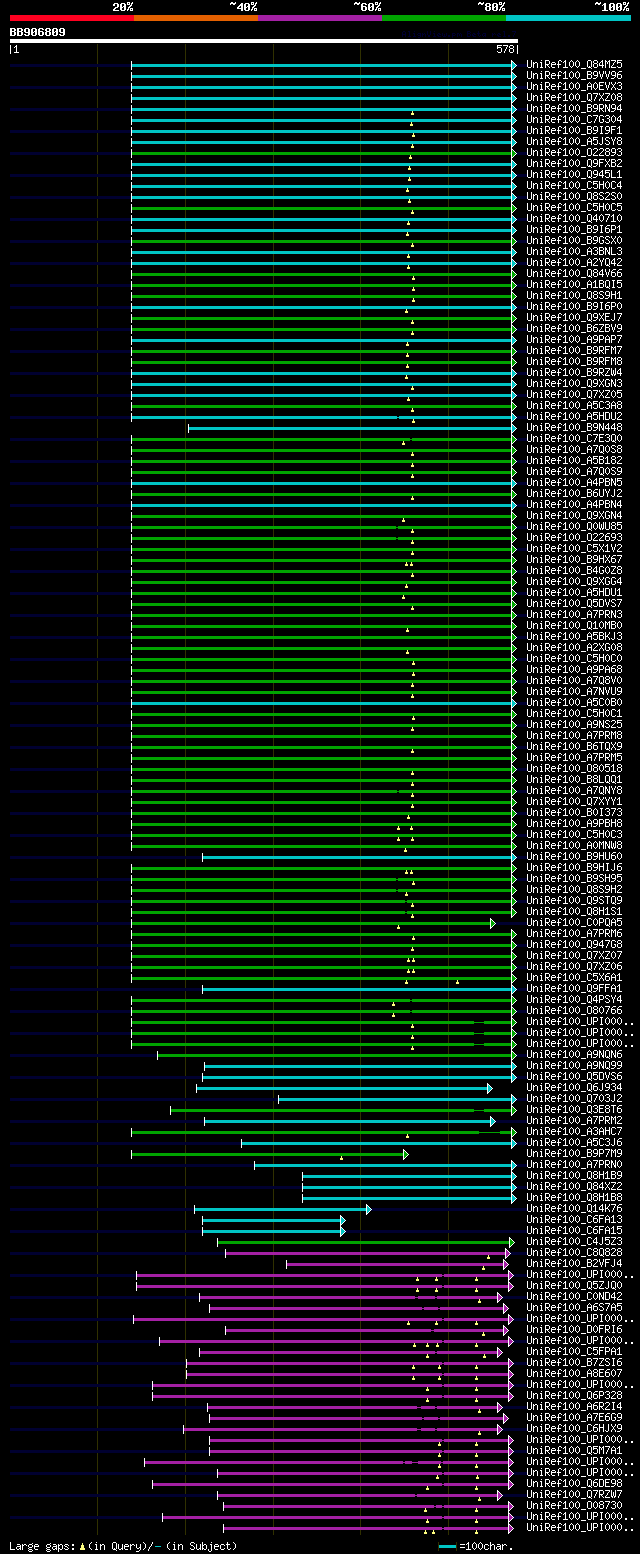Select the UniRef100_A3BNL3 label
This screenshot has height=1554, width=640.
tap(574, 251)
